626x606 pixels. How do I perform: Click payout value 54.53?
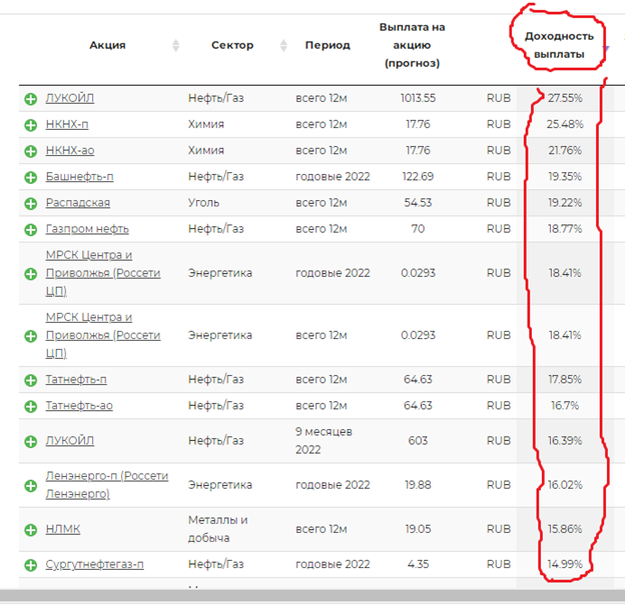point(418,203)
